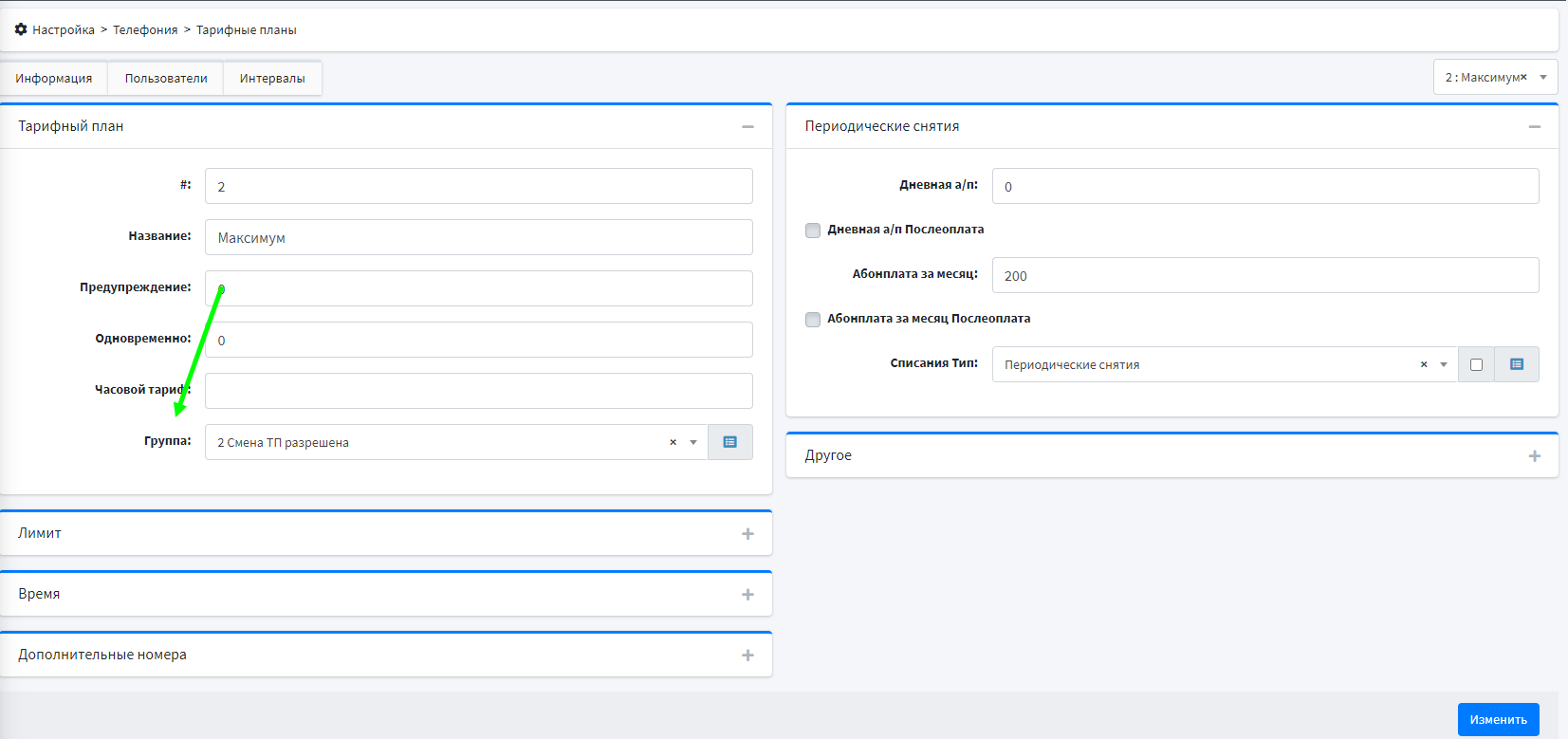1568x739 pixels.
Task: Enable Дневная а/п Послеоплата checkbox
Action: coord(813,231)
